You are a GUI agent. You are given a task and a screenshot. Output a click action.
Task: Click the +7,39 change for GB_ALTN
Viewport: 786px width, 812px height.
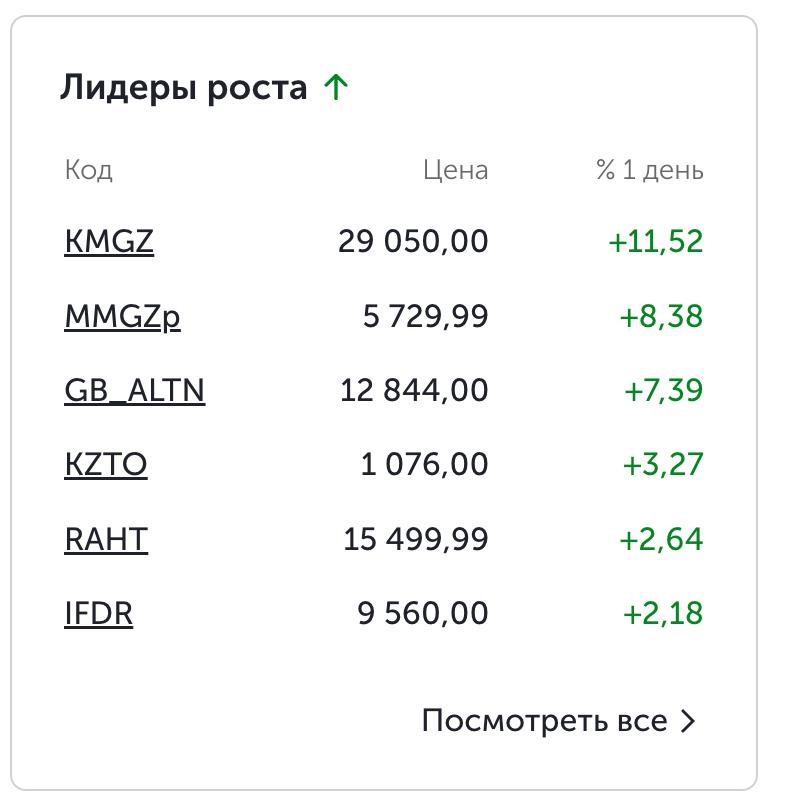click(663, 391)
